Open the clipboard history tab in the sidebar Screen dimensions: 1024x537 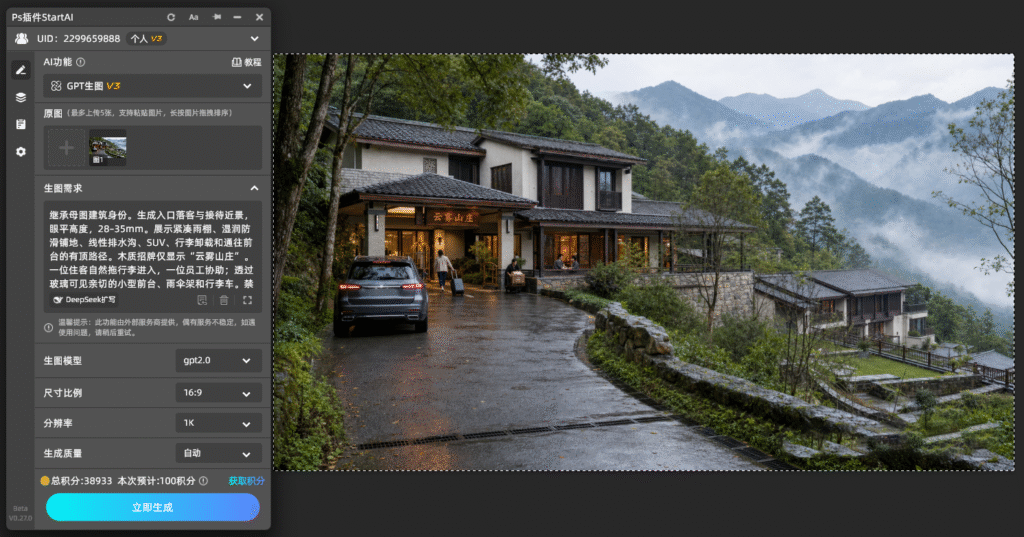pyautogui.click(x=21, y=124)
